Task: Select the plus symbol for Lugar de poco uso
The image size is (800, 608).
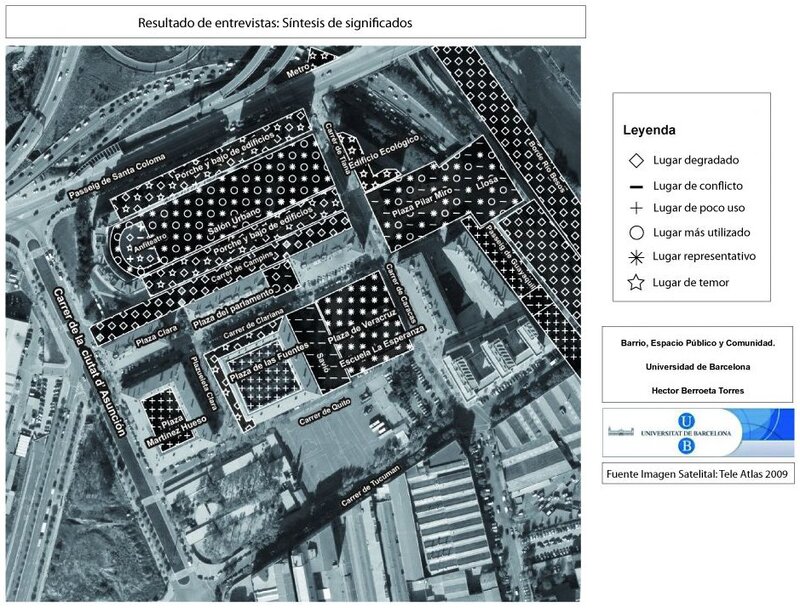Action: [635, 208]
